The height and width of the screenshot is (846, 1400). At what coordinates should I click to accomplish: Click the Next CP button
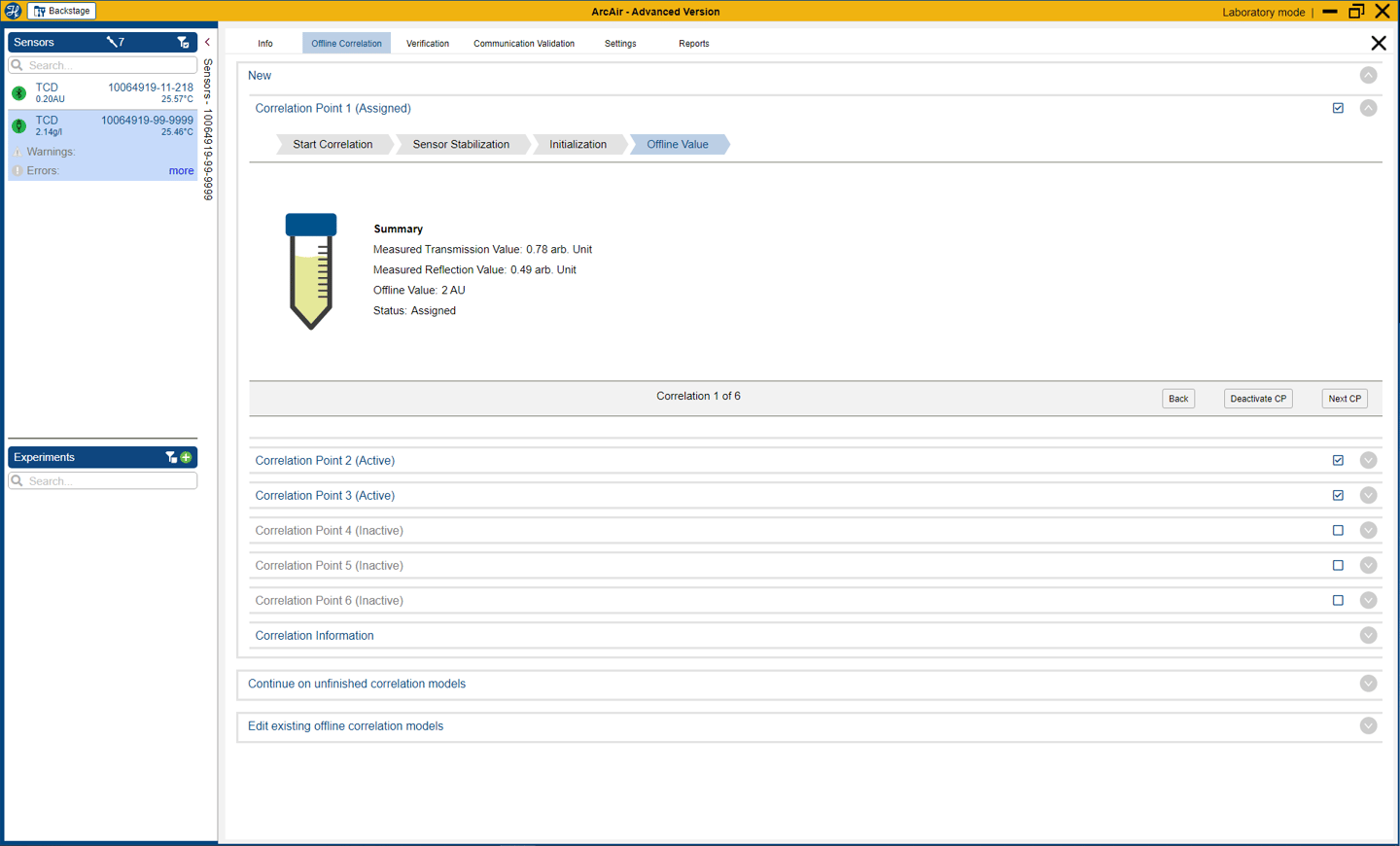point(1345,399)
